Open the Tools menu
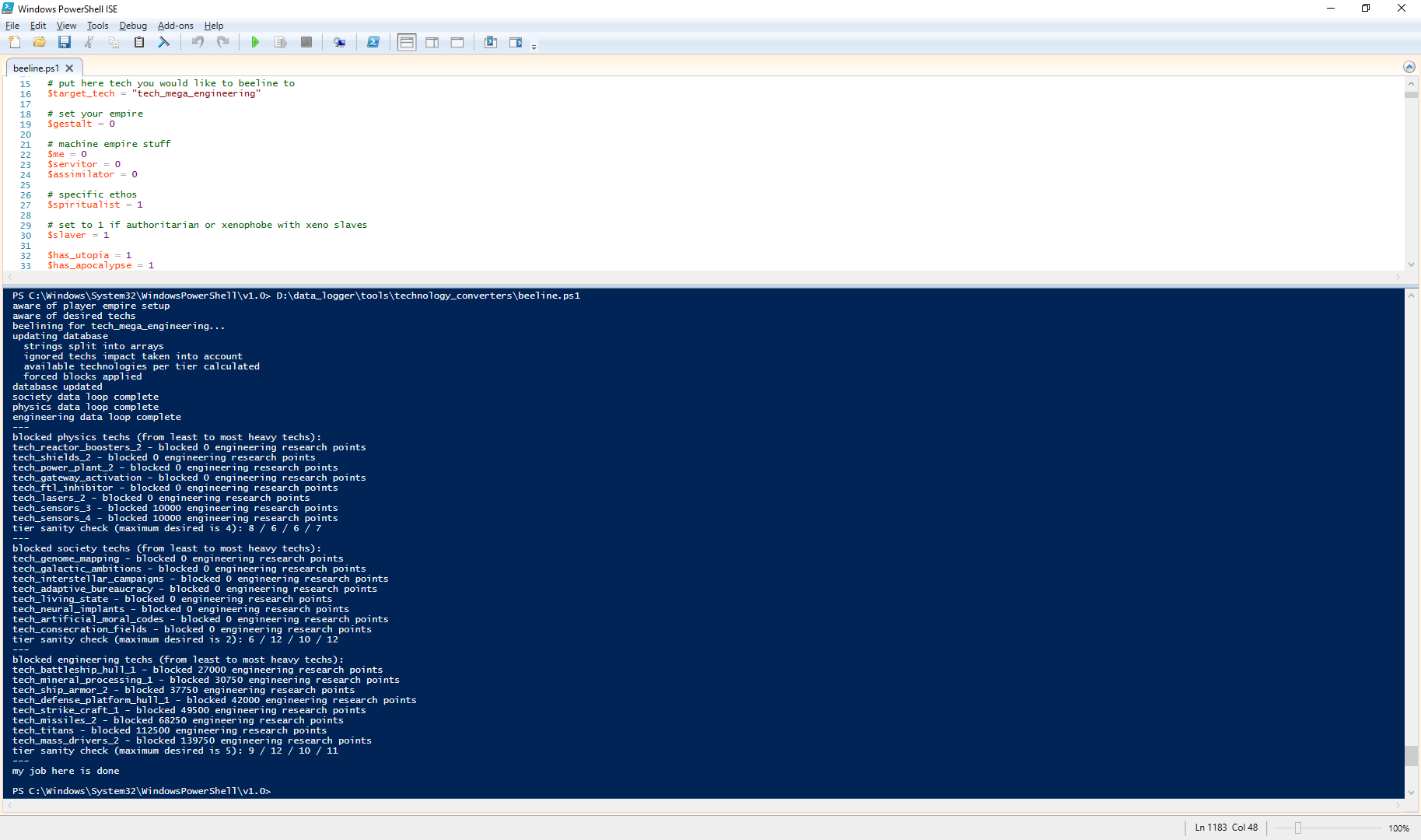 tap(97, 26)
